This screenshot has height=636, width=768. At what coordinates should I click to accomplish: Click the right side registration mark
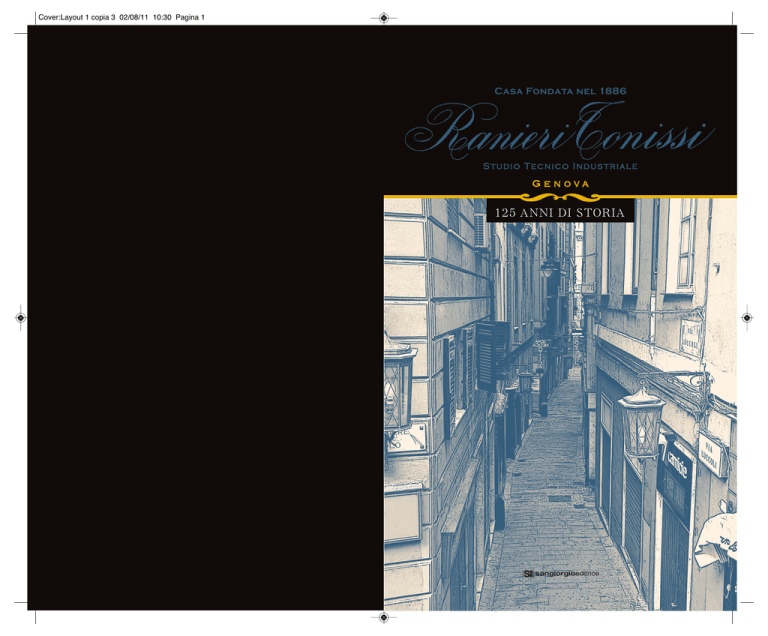747,318
